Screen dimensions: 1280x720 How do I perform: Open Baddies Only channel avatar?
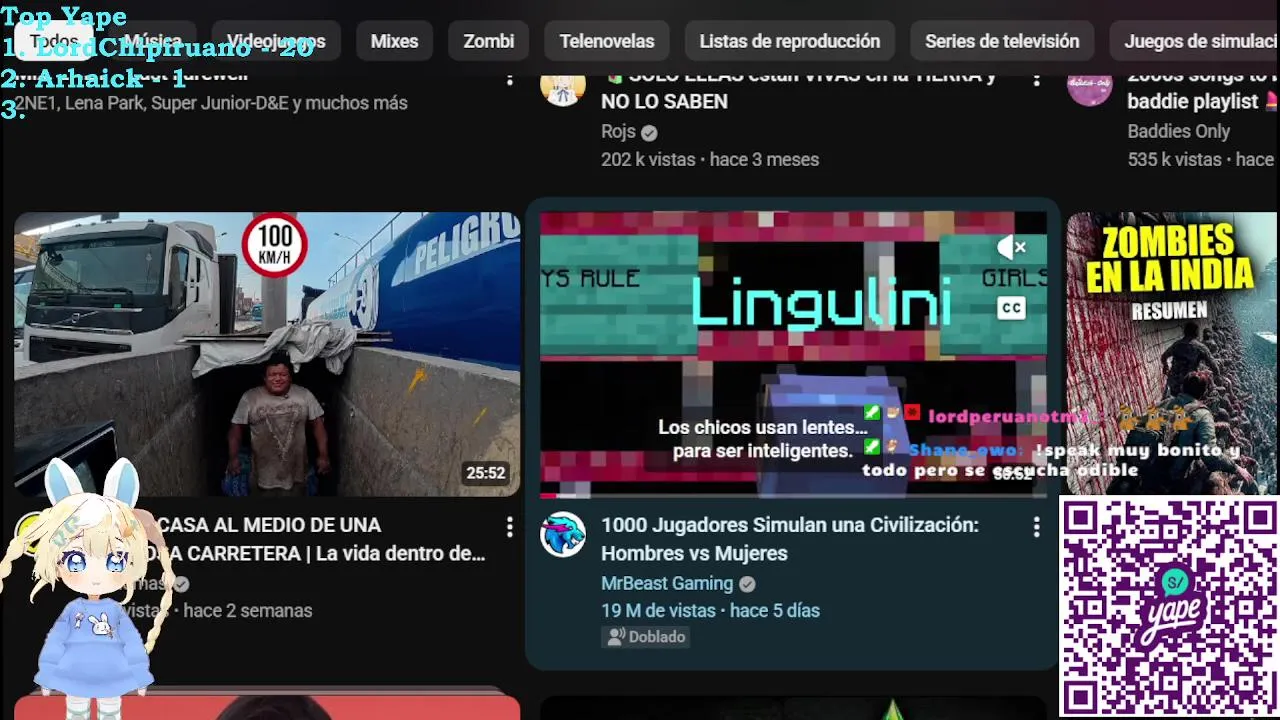[1090, 86]
